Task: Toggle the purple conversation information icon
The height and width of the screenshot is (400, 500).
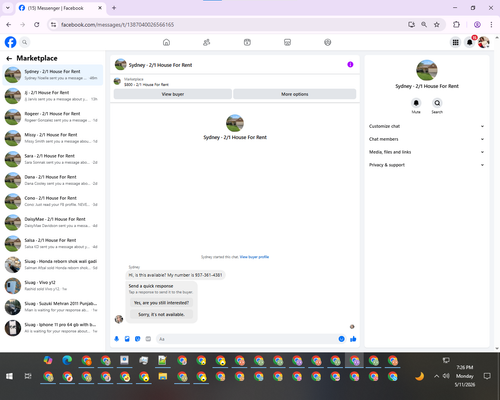Action: [350, 64]
